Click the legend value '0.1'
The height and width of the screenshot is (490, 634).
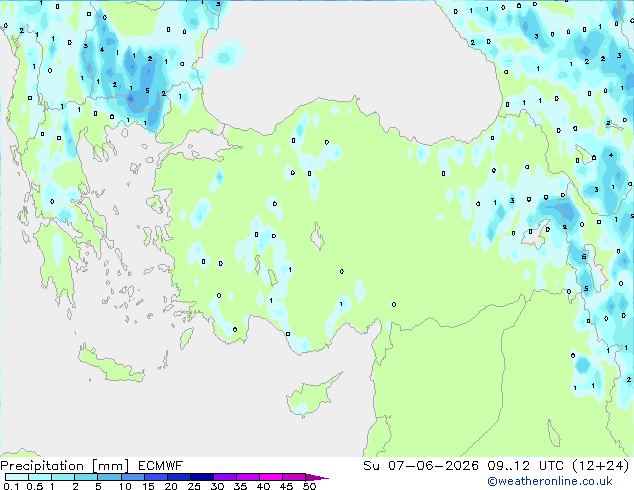tap(11, 486)
